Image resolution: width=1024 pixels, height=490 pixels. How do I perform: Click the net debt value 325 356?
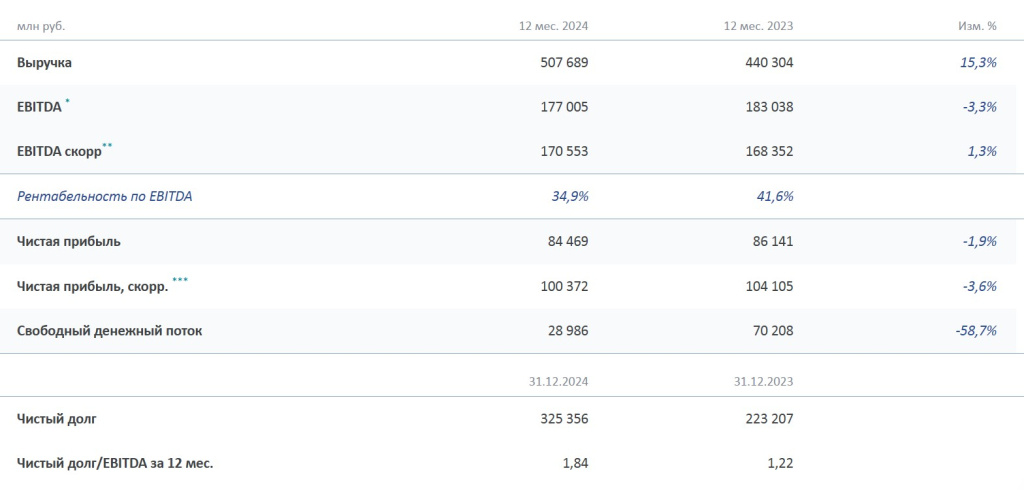[563, 418]
